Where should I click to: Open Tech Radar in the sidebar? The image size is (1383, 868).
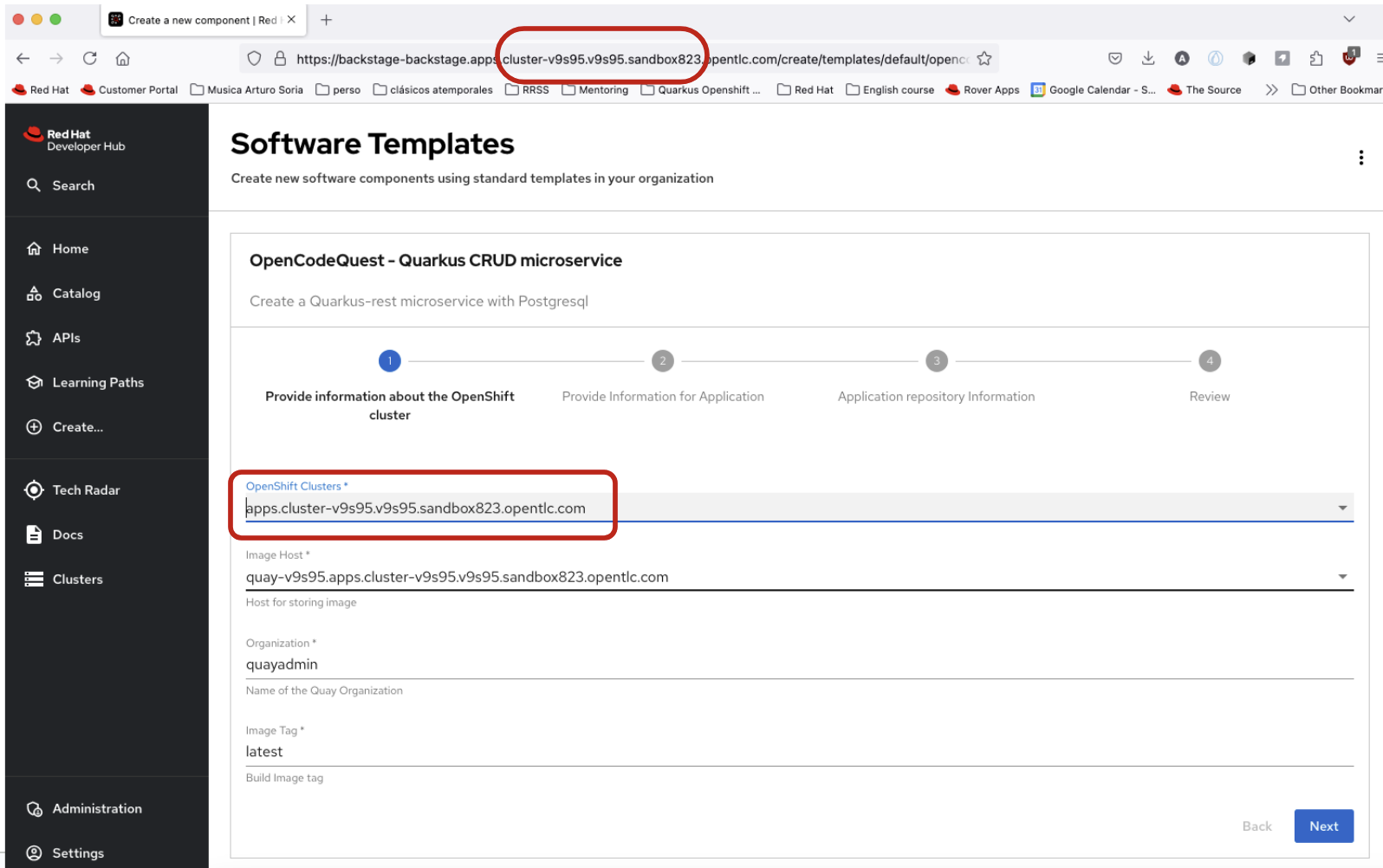click(86, 490)
